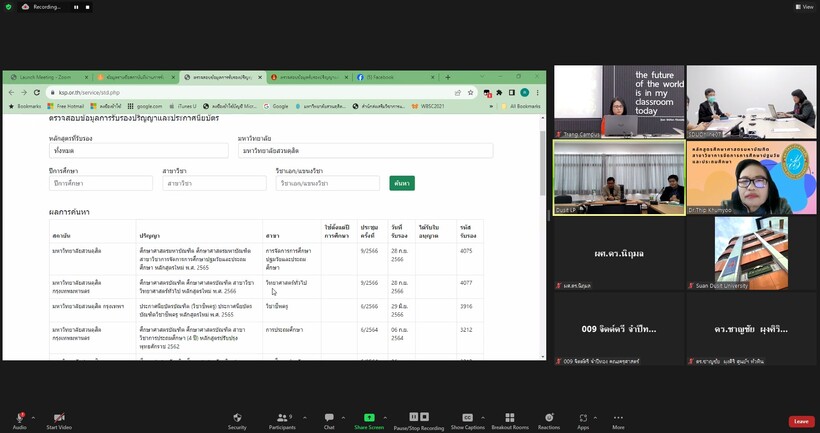Expand chat options arrow beside Chat

click(x=343, y=418)
